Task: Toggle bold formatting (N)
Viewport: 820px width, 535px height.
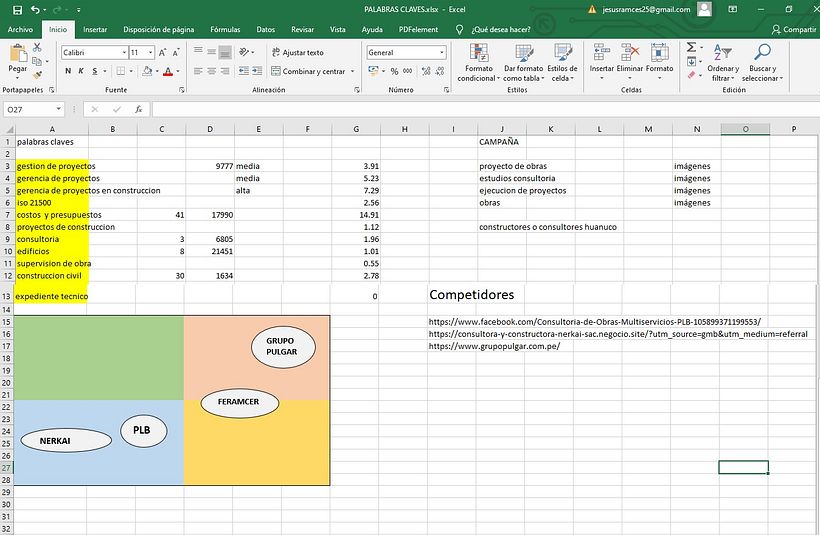Action: coord(68,71)
